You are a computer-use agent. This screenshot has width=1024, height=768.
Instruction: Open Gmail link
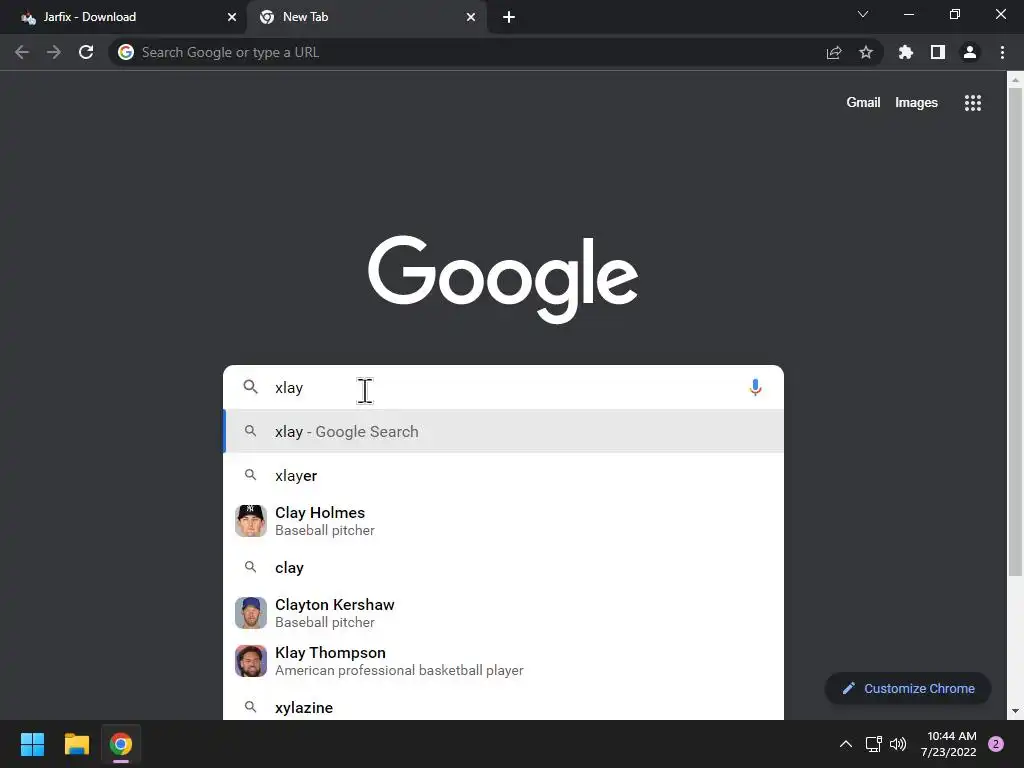[x=863, y=103]
